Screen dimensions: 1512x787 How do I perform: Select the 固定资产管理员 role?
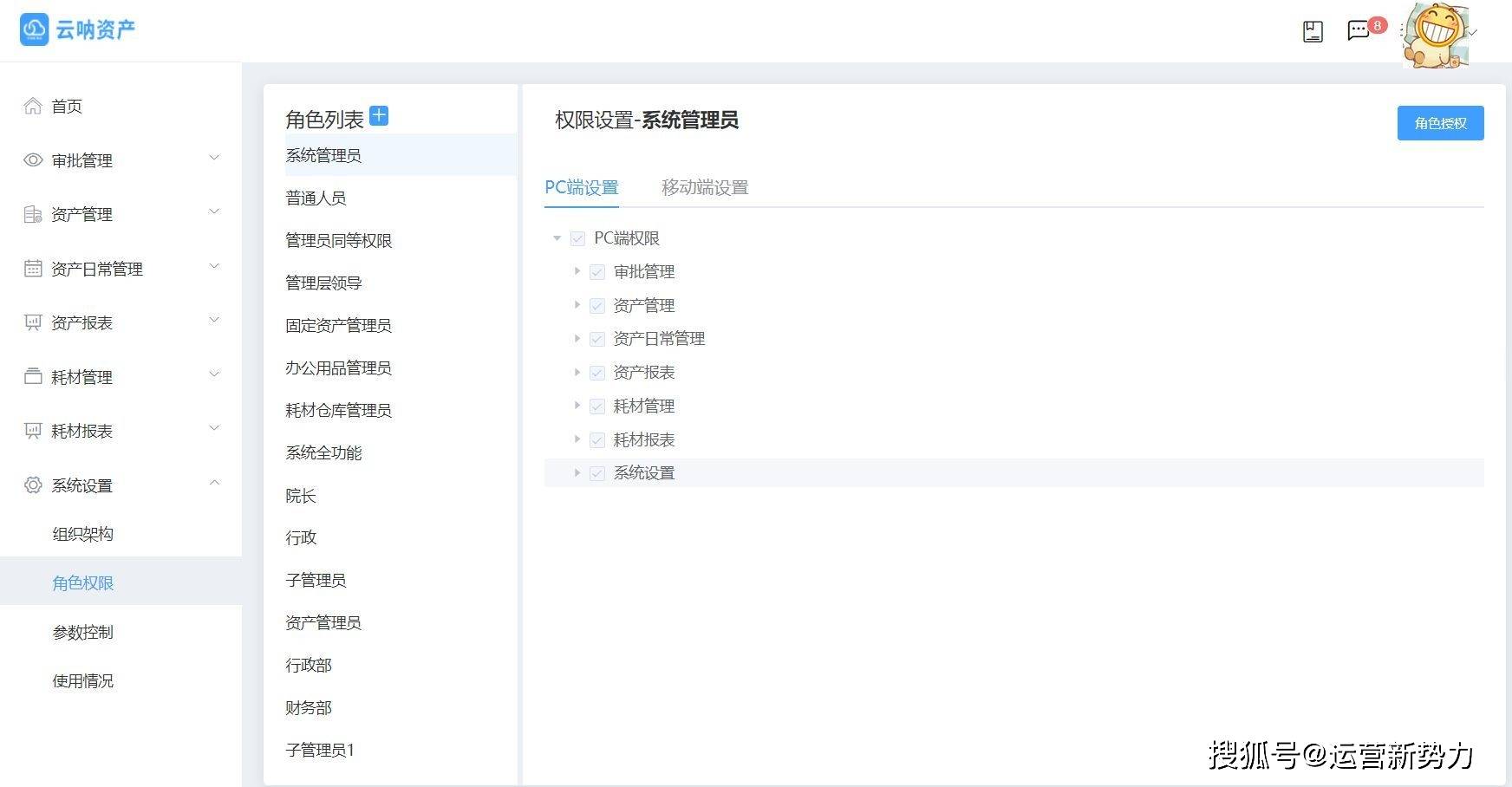click(x=338, y=325)
